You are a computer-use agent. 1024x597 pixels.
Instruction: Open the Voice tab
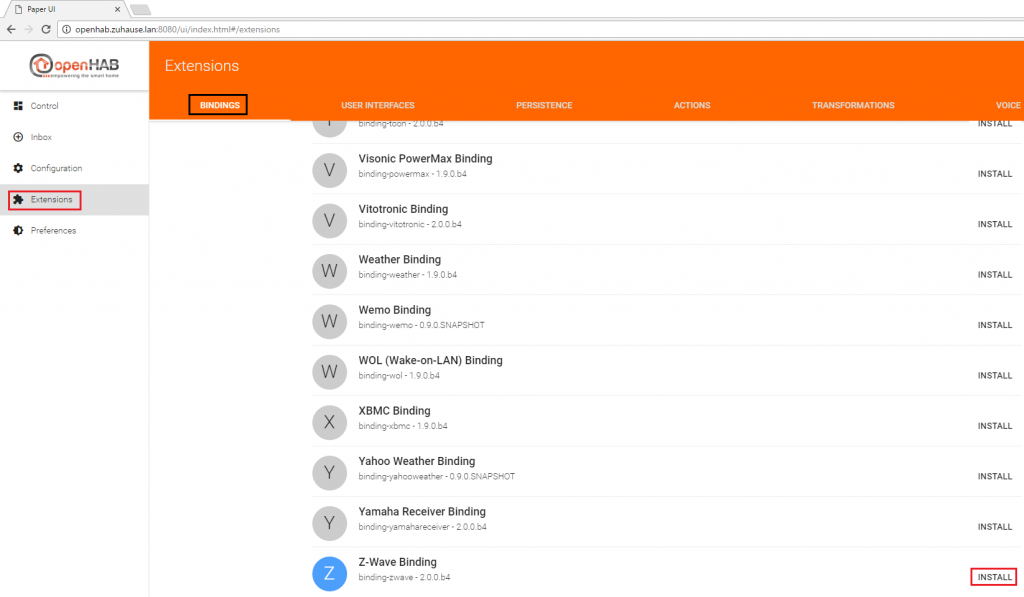tap(1008, 105)
